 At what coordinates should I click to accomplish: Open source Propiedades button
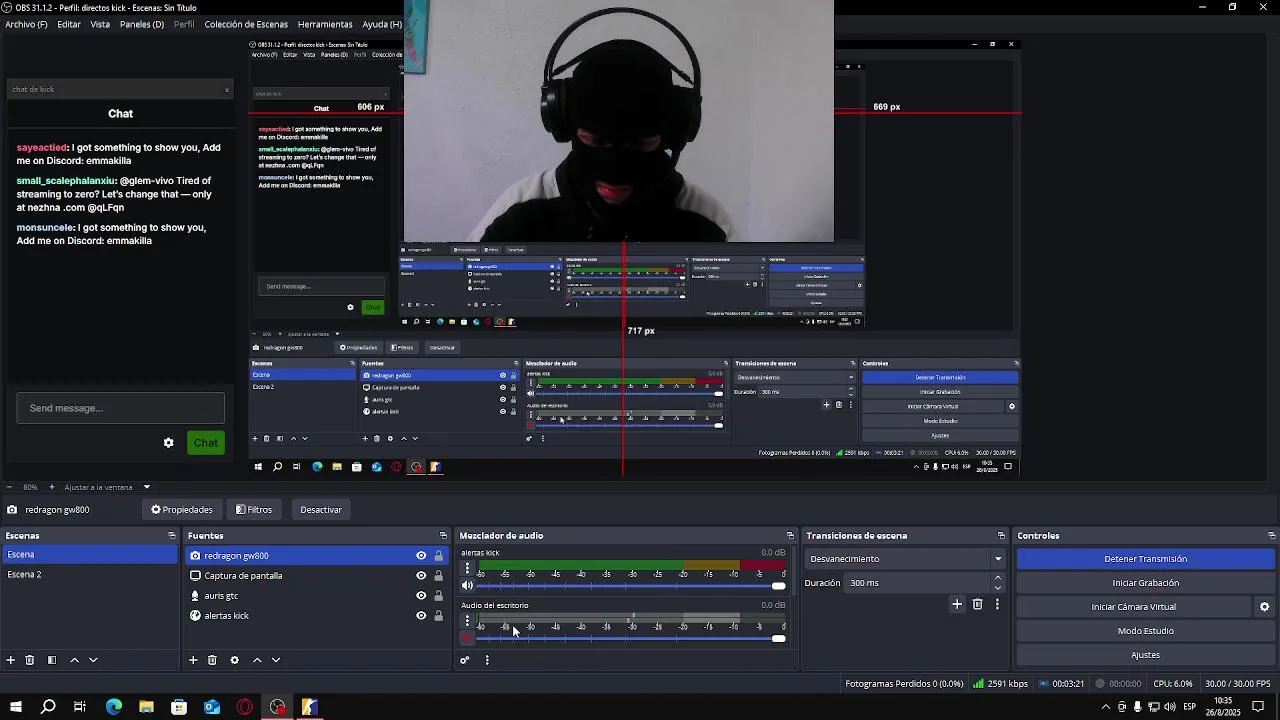coord(182,510)
